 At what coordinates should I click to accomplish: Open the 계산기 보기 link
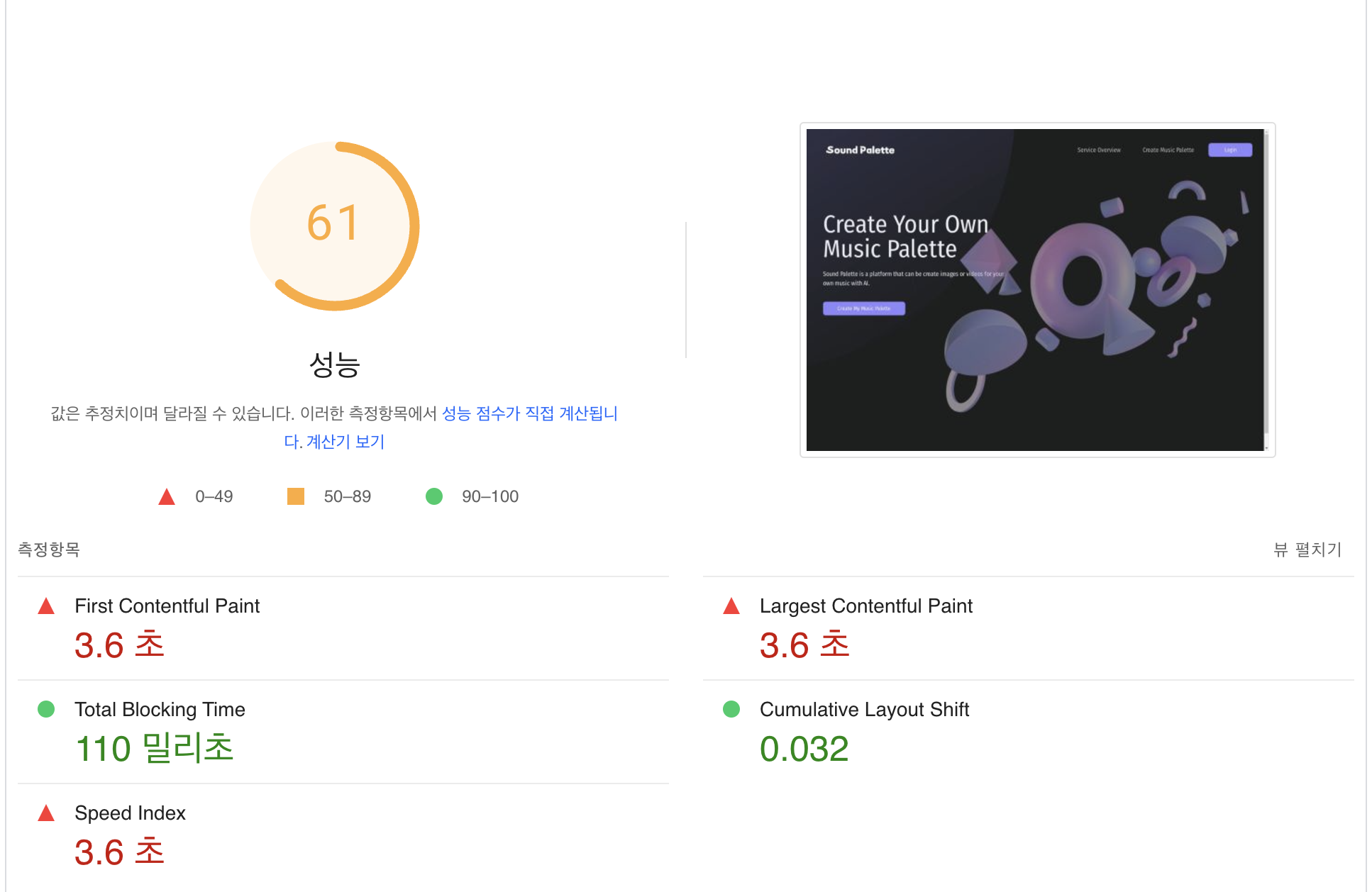pos(345,442)
